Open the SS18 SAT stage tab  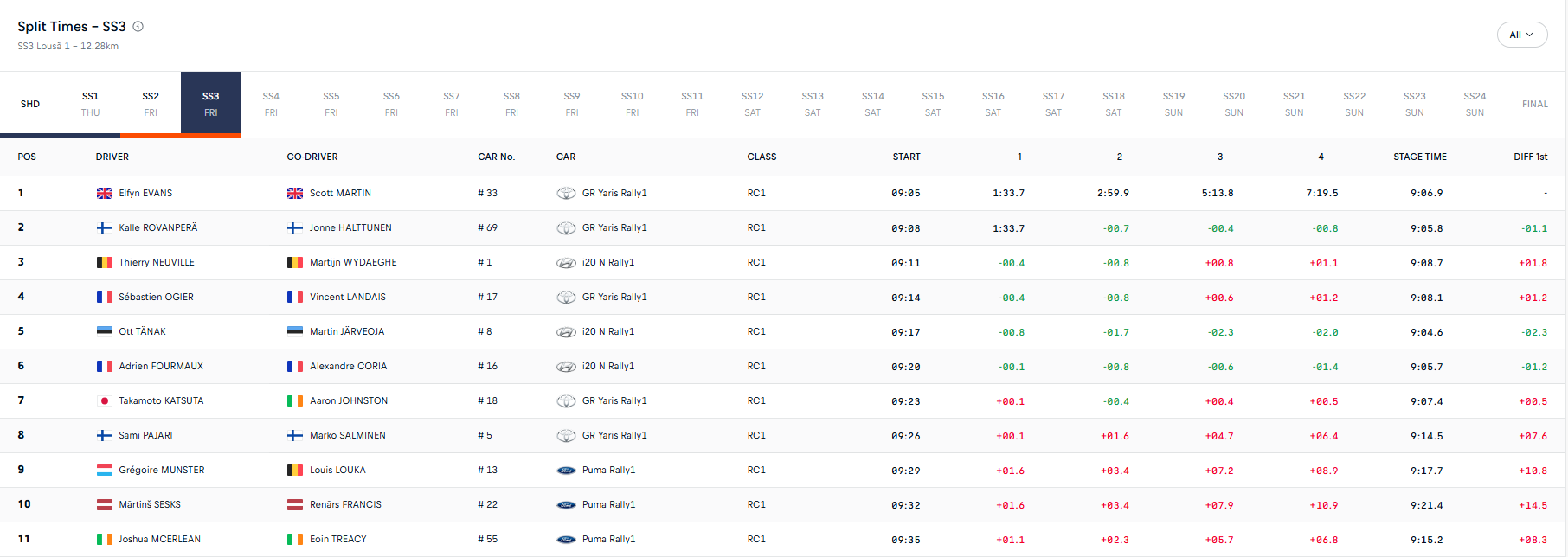1114,104
